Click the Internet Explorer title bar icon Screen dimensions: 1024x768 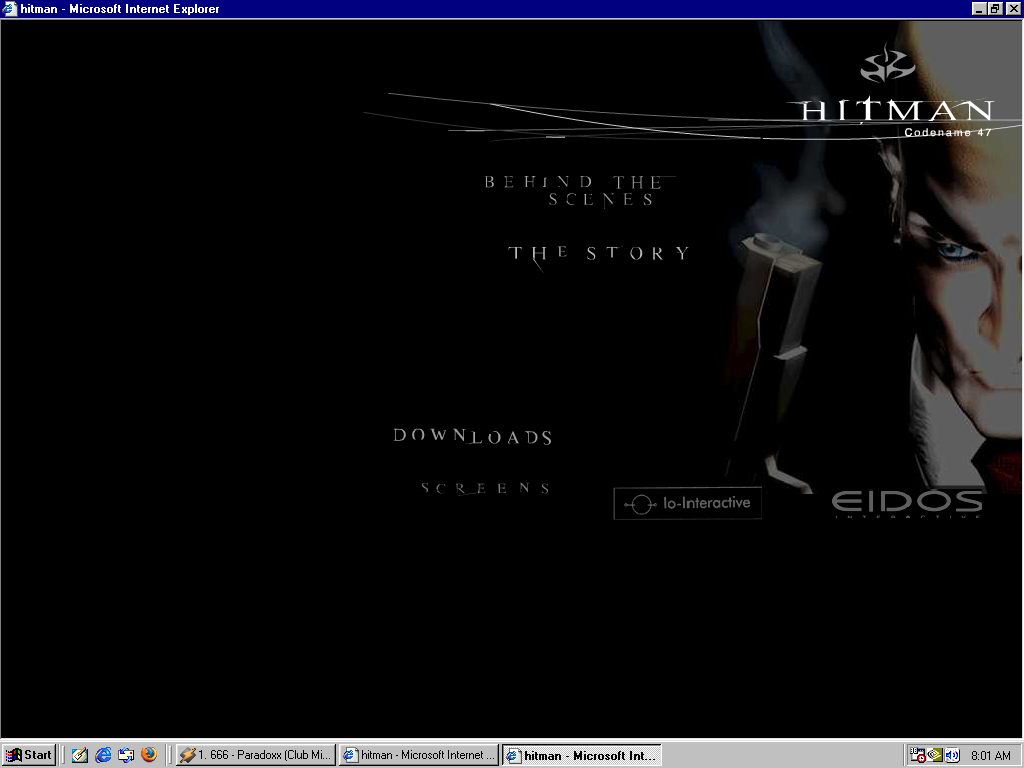point(10,9)
